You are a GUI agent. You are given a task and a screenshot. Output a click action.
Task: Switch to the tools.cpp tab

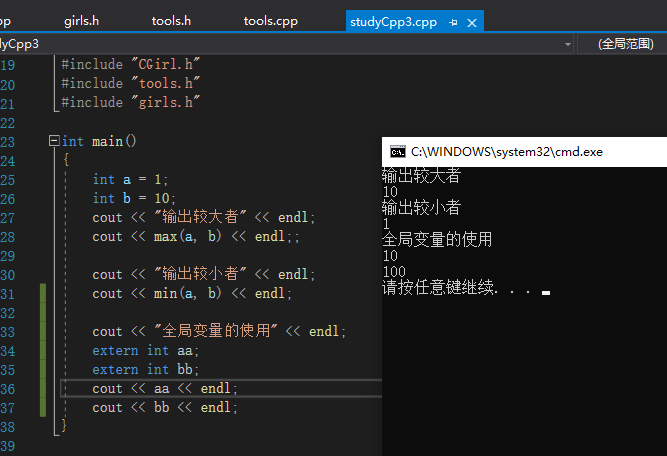point(271,21)
